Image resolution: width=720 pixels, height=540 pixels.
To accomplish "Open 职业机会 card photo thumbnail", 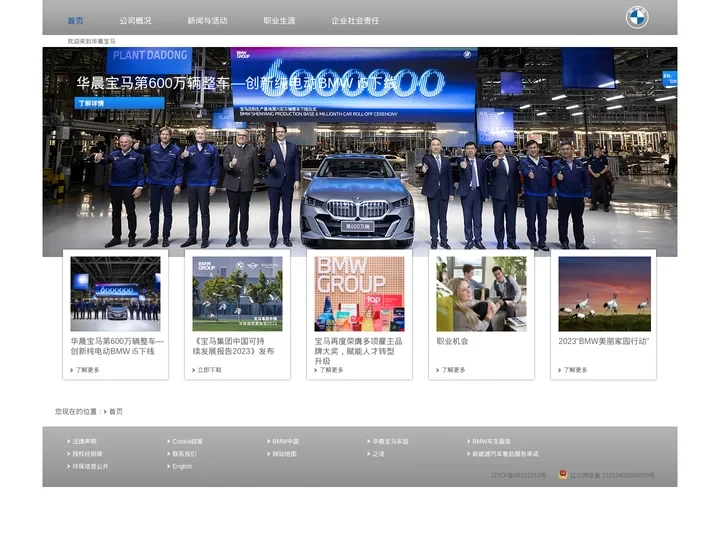I will 481,294.
